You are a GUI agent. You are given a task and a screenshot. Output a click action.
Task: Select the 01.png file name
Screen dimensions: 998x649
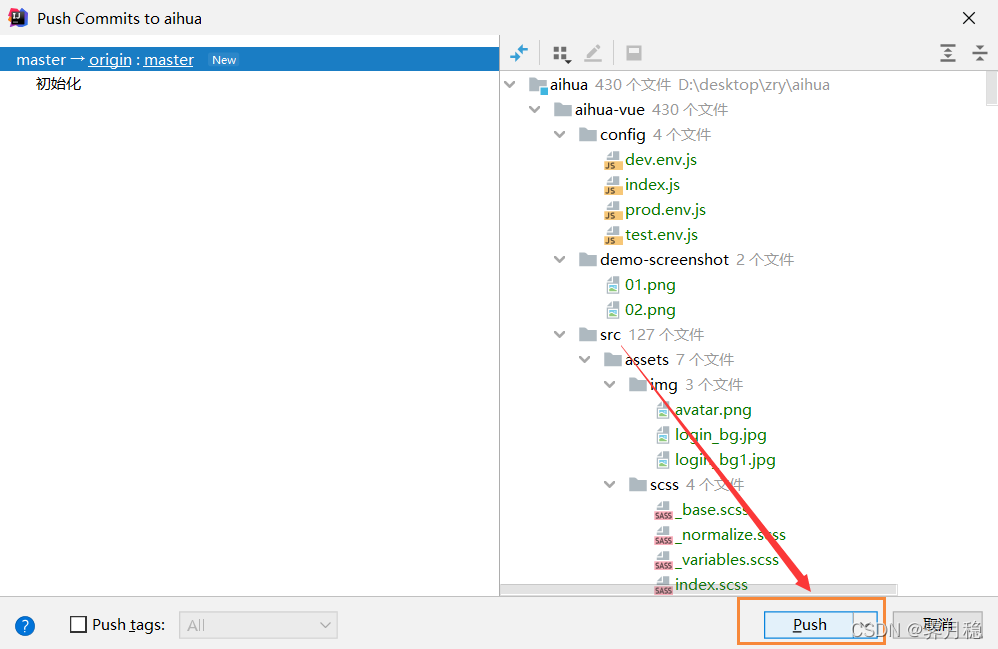(x=650, y=285)
